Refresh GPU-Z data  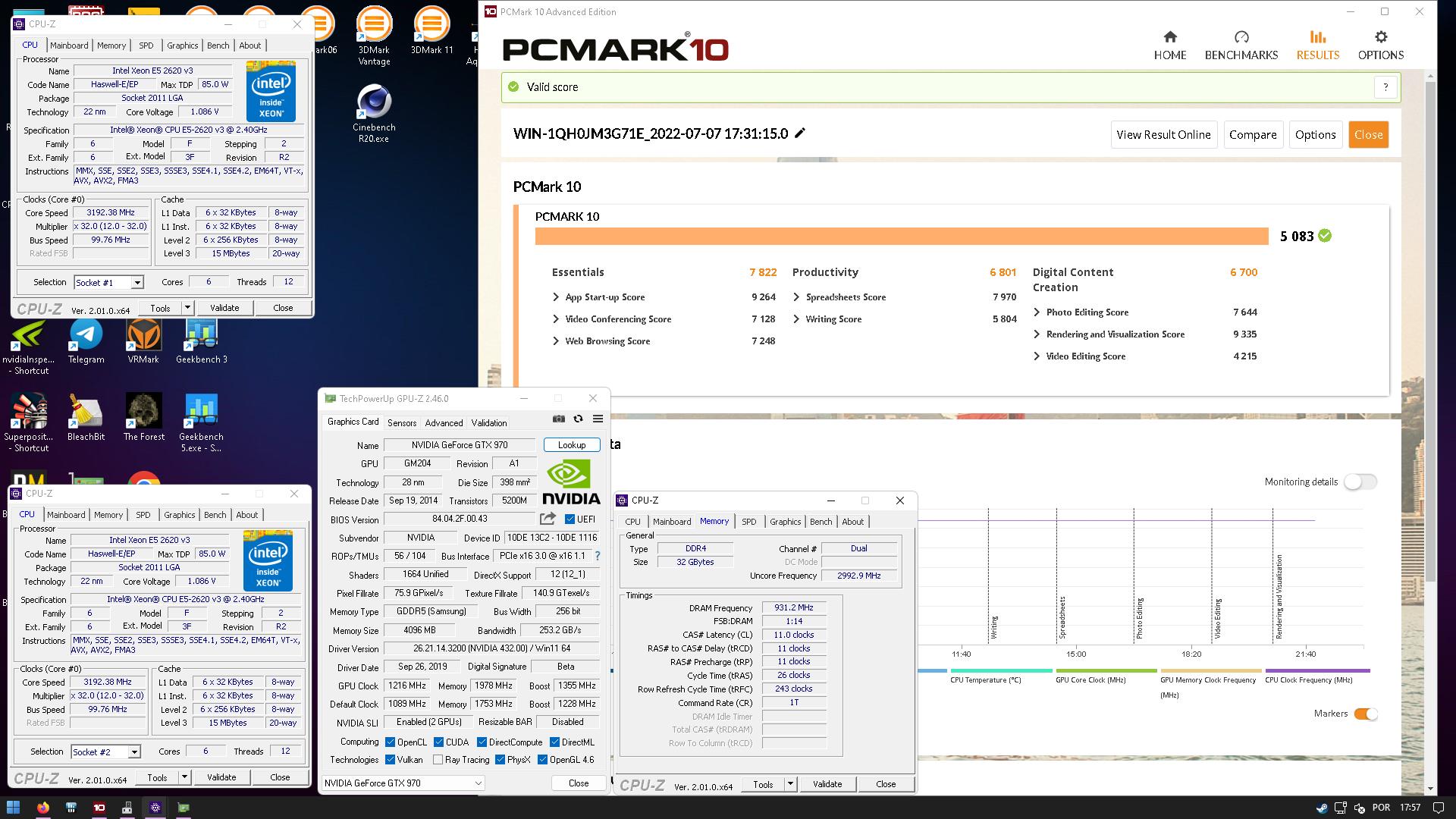tap(578, 419)
